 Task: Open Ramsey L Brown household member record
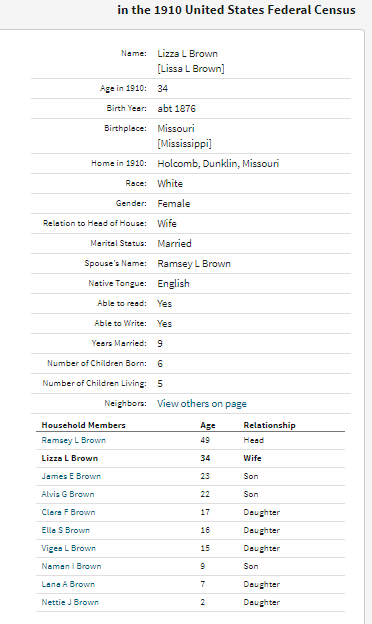tap(74, 440)
